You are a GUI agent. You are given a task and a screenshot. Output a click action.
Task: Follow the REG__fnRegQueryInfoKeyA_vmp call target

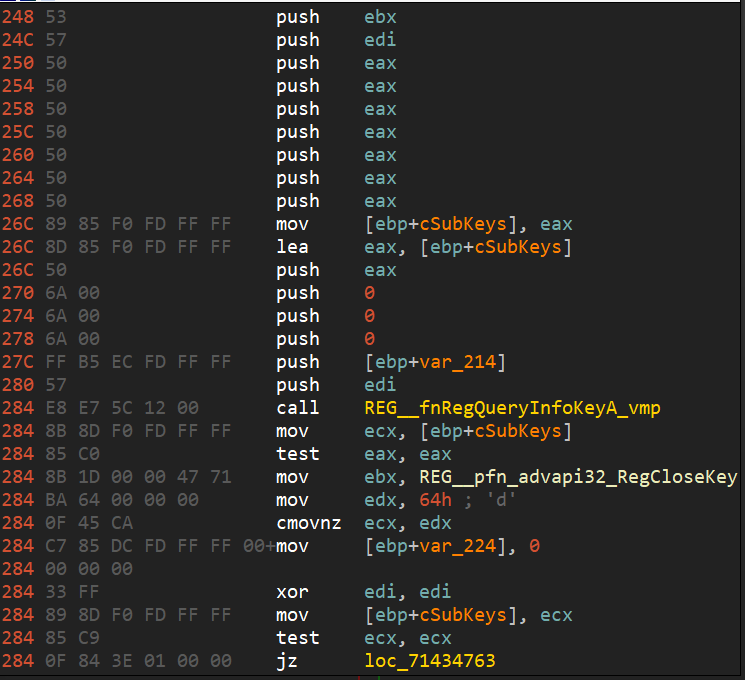click(512, 408)
